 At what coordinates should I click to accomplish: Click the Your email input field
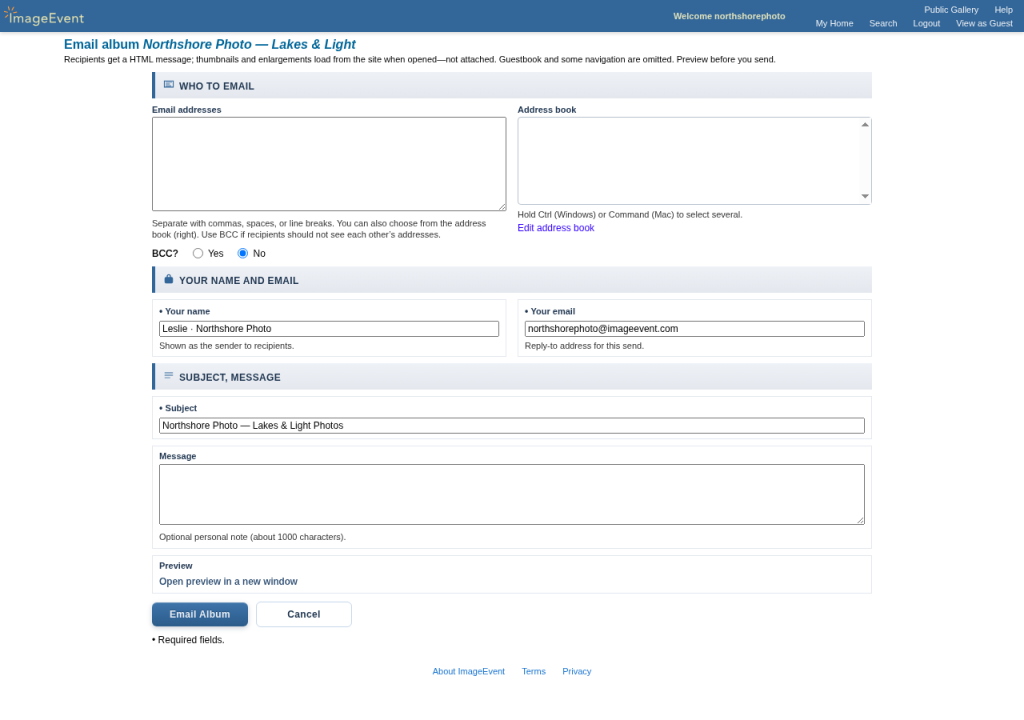pos(694,329)
